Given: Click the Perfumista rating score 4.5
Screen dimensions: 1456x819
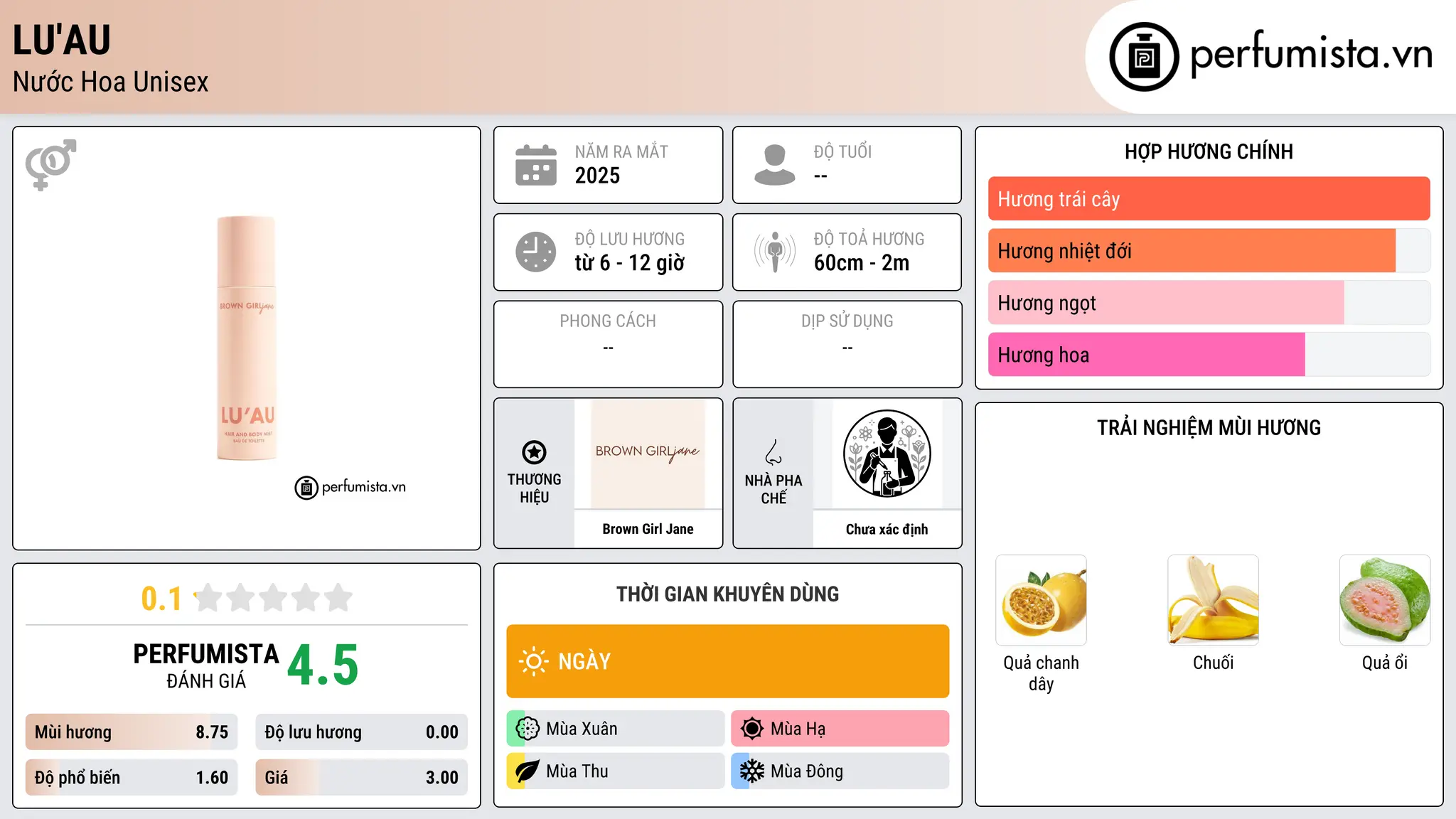Looking at the screenshot, I should coord(323,665).
